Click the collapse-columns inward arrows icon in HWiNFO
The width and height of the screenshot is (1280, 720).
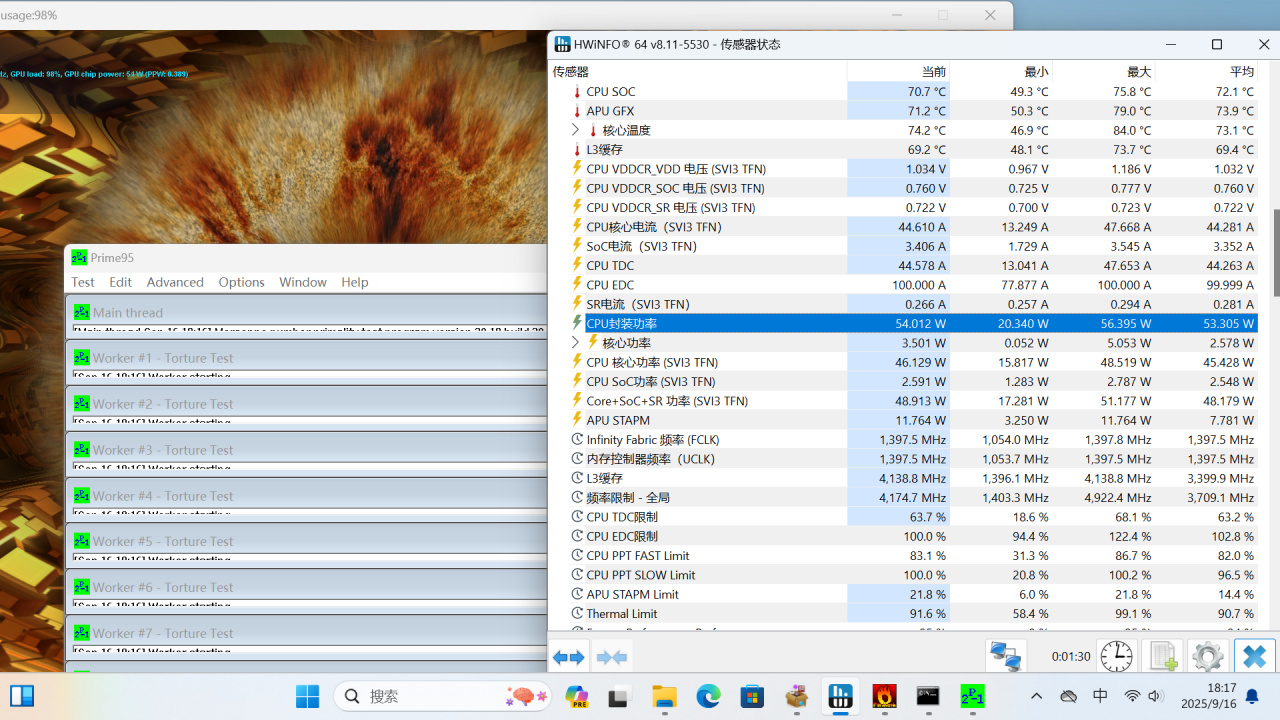pos(612,657)
